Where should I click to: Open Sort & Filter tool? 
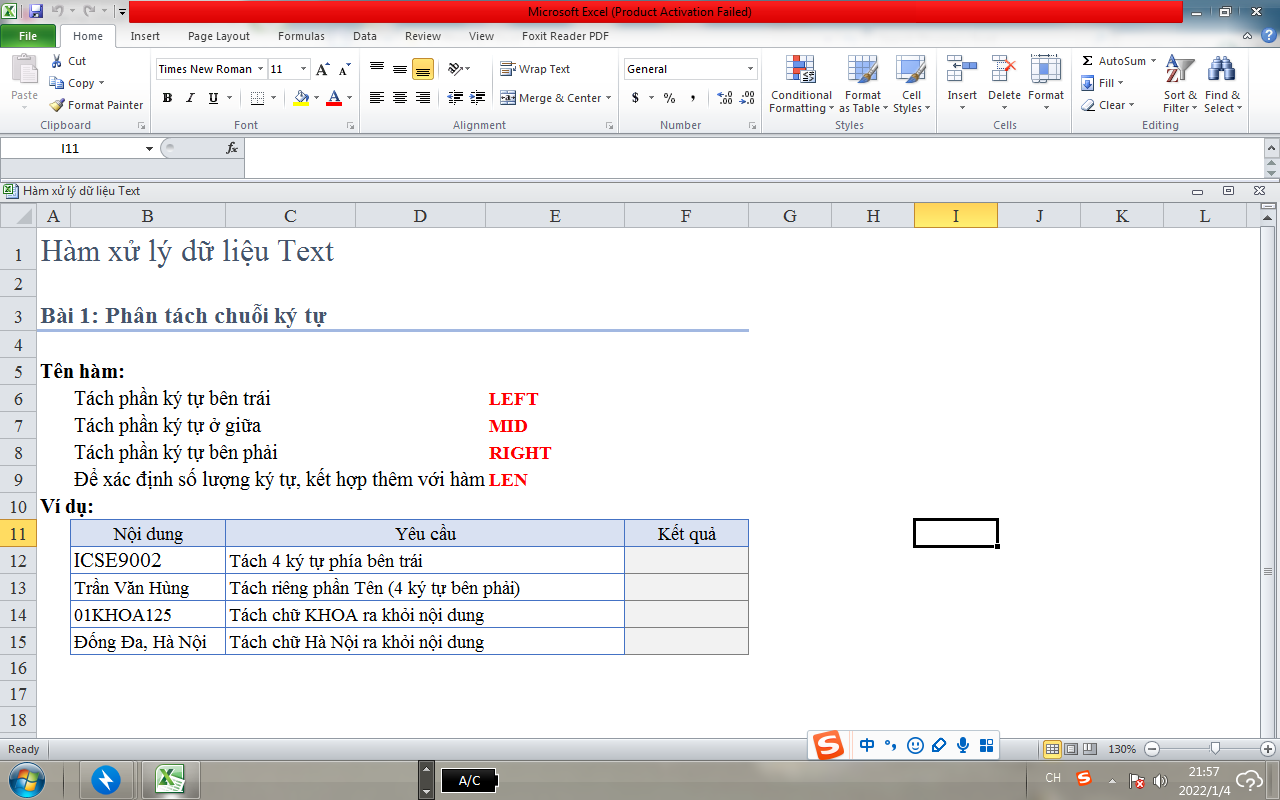pyautogui.click(x=1180, y=84)
